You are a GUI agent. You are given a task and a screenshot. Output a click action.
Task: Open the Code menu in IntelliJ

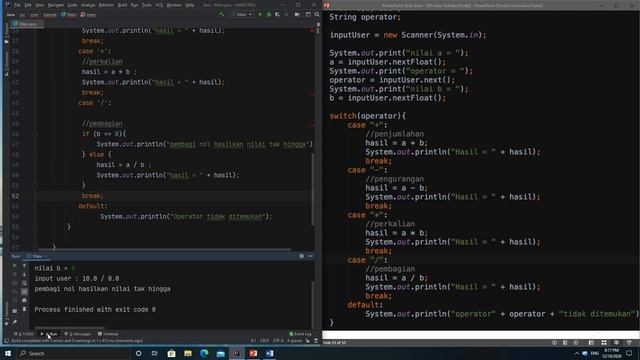pyautogui.click(x=72, y=5)
